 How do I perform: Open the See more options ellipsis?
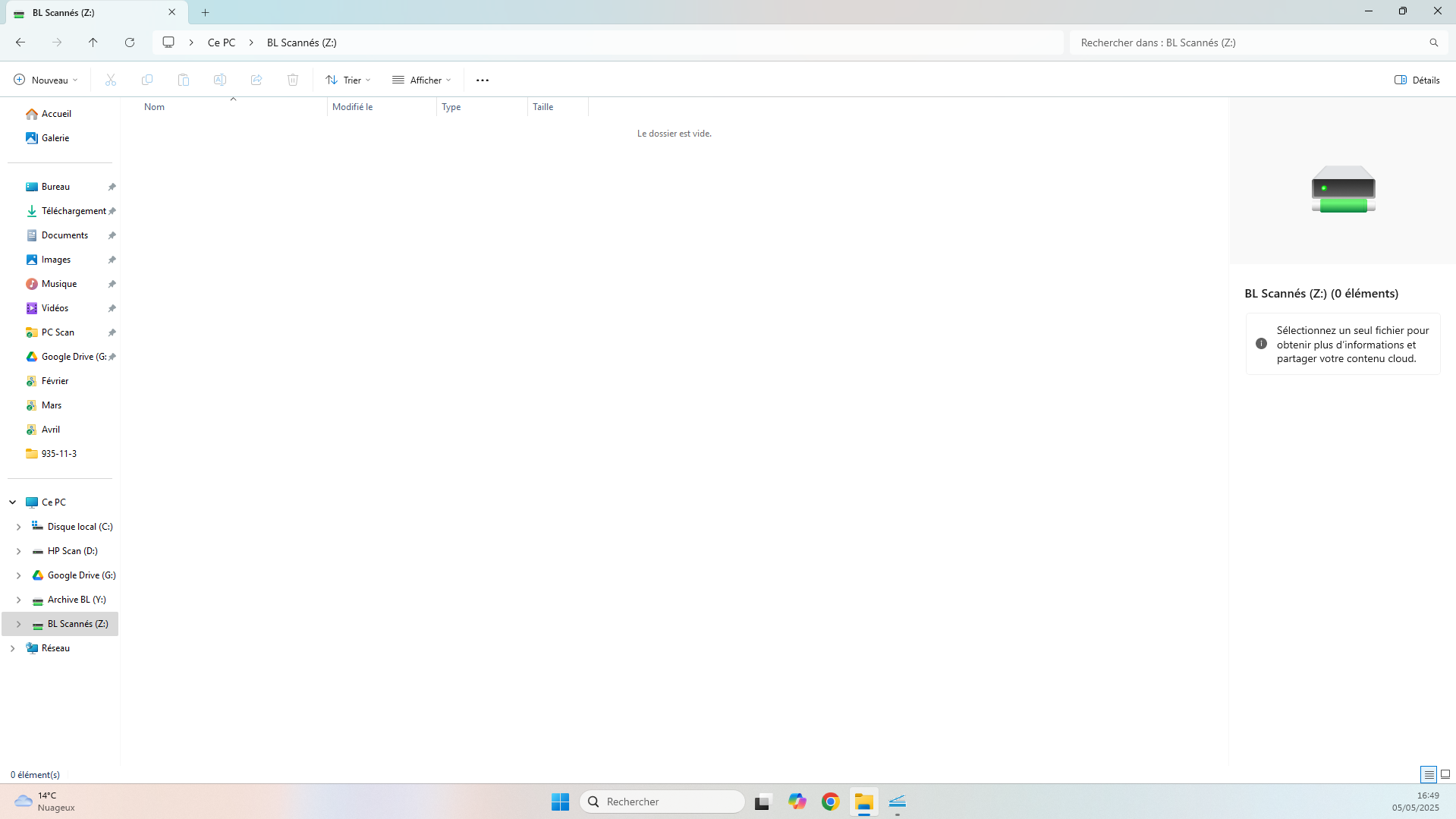pos(483,80)
